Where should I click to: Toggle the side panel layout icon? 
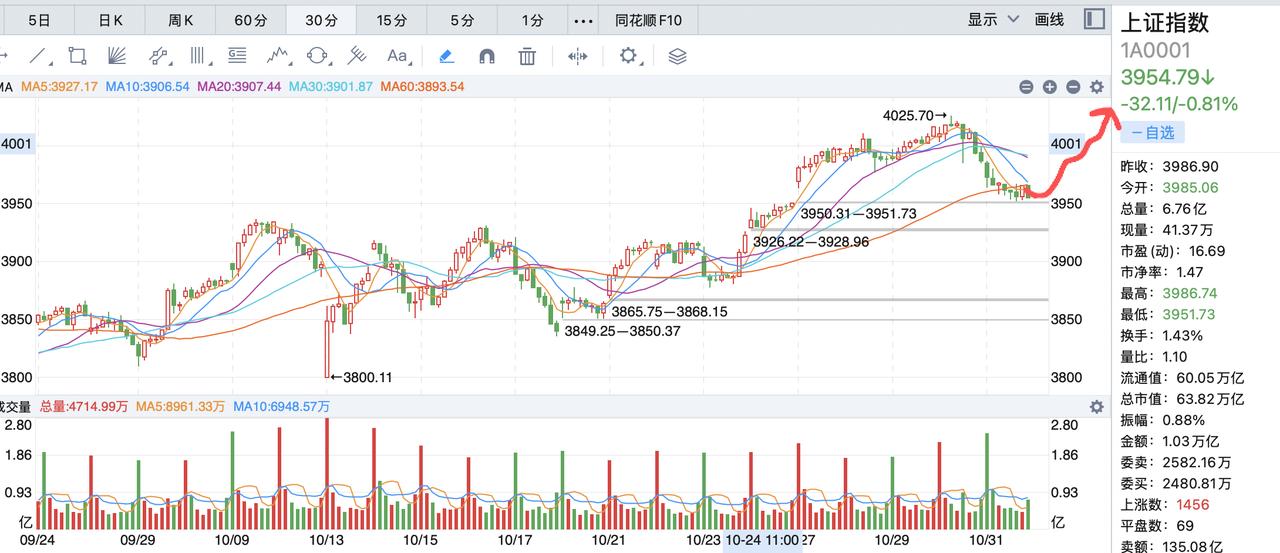click(x=1095, y=19)
